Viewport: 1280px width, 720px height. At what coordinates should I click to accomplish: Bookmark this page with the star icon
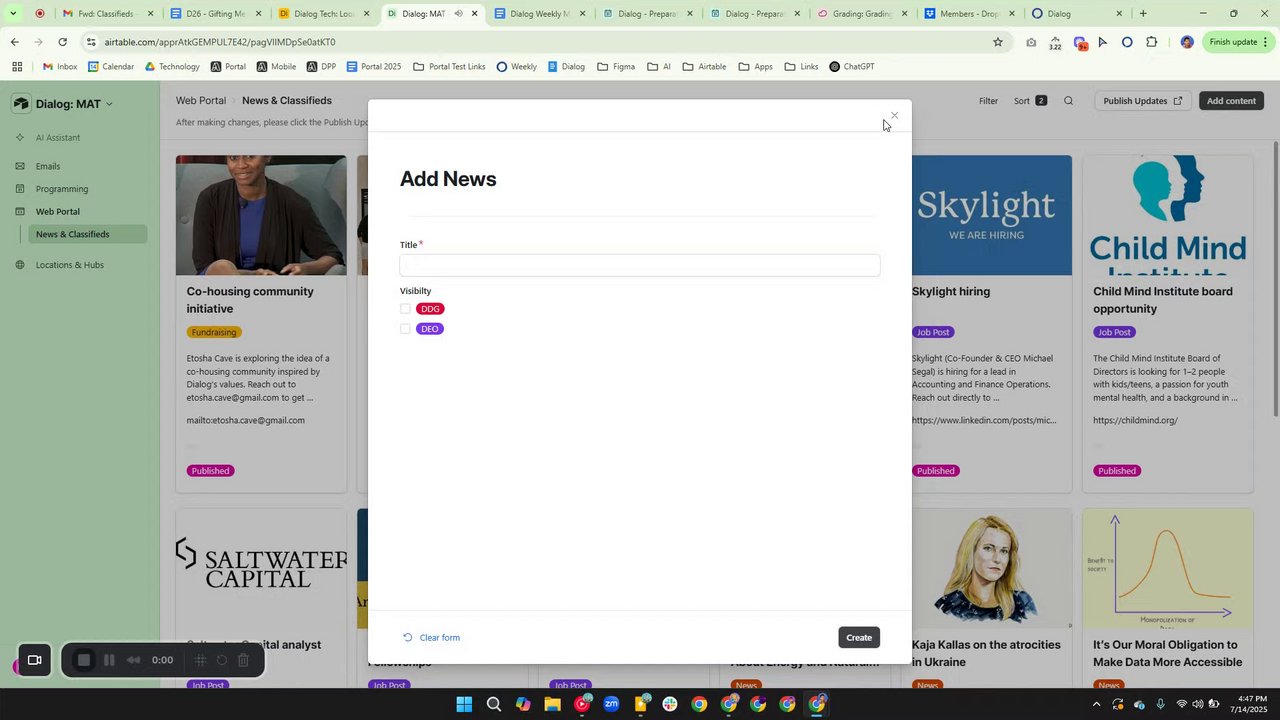pos(997,42)
